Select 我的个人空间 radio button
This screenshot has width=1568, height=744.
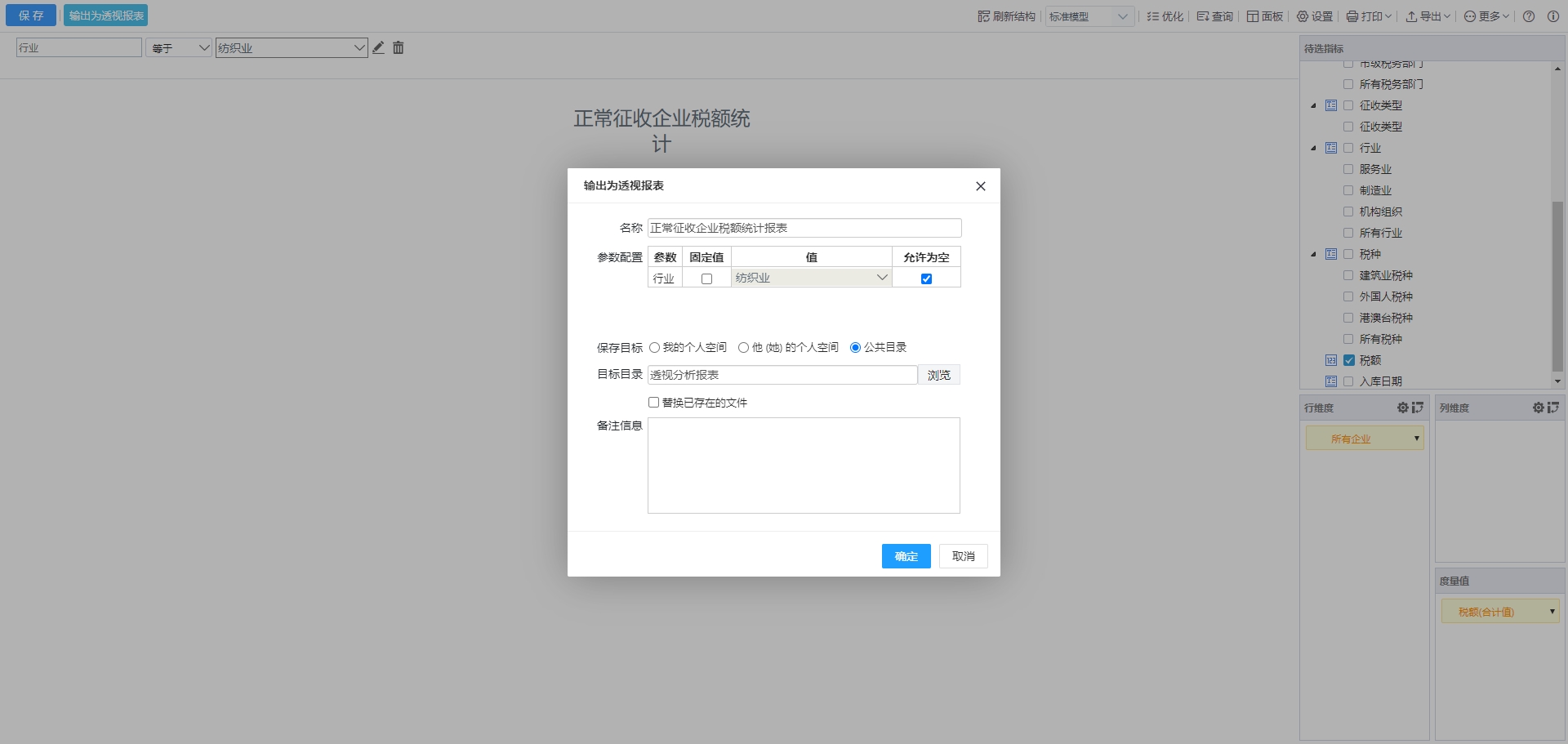coord(654,348)
